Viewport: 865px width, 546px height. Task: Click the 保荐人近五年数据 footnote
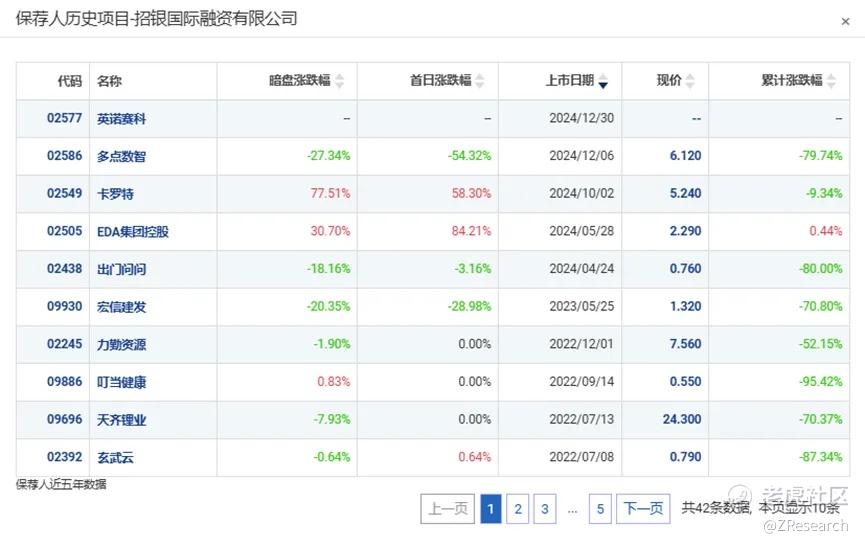61,485
